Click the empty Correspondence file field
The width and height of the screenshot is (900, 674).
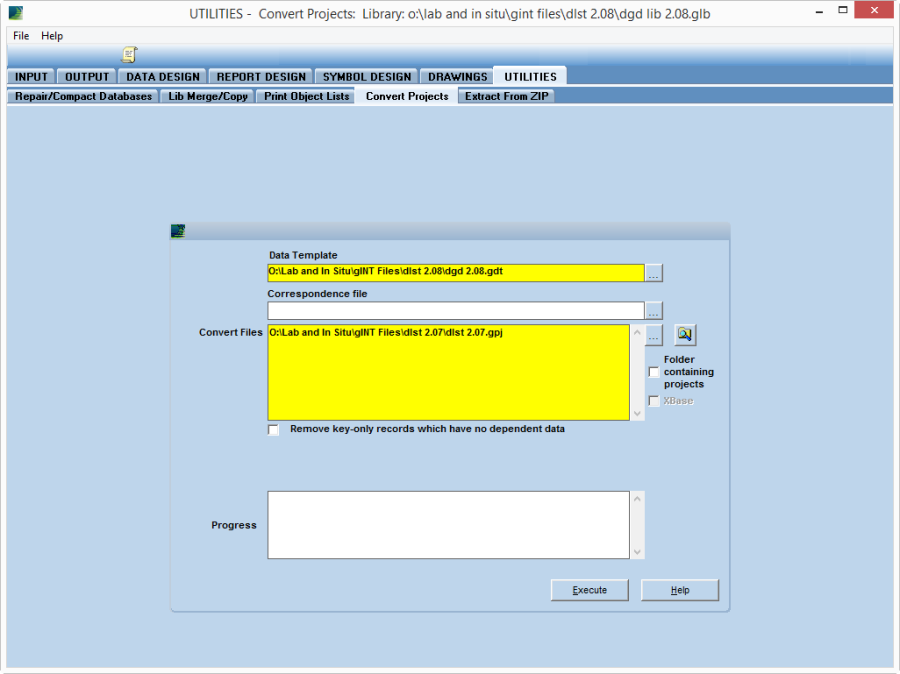click(456, 311)
